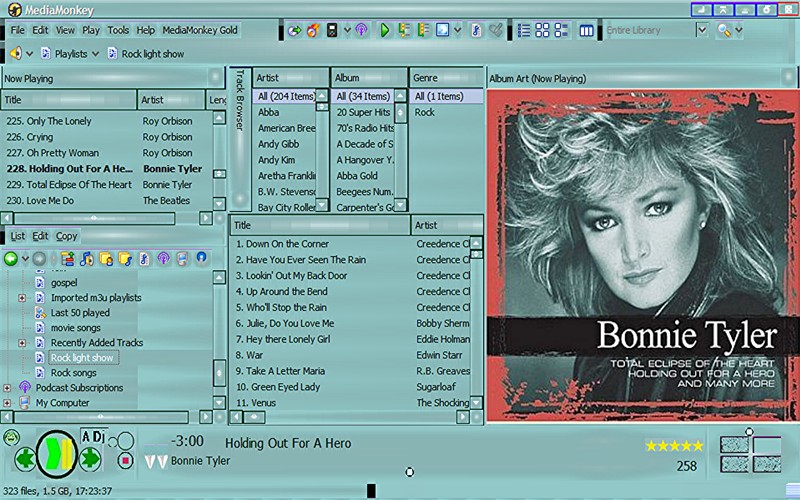Open the Entire Library search scope dropdown
Viewport: 800px width, 500px height.
[x=702, y=31]
